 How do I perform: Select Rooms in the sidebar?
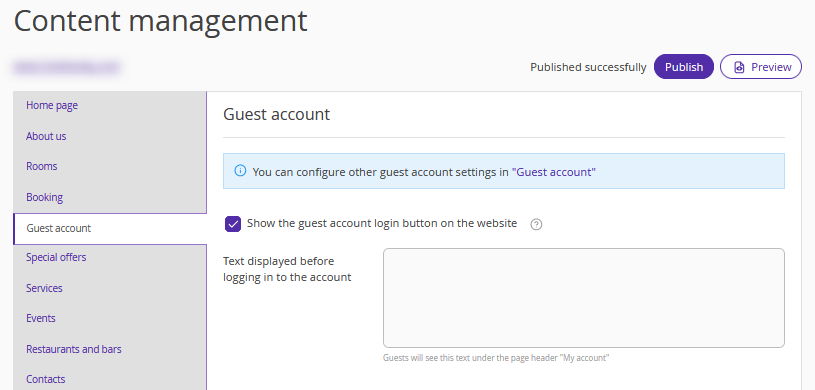tap(42, 166)
